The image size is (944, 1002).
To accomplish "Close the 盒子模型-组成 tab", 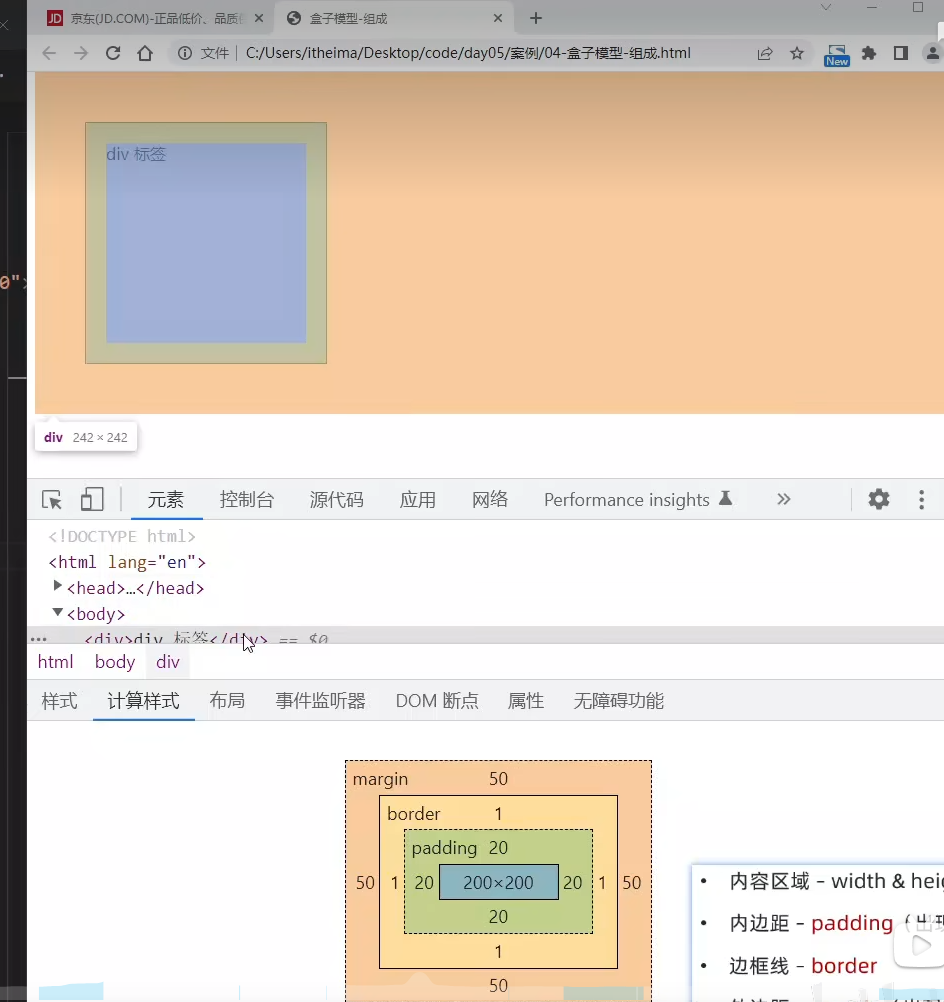I will pos(498,19).
